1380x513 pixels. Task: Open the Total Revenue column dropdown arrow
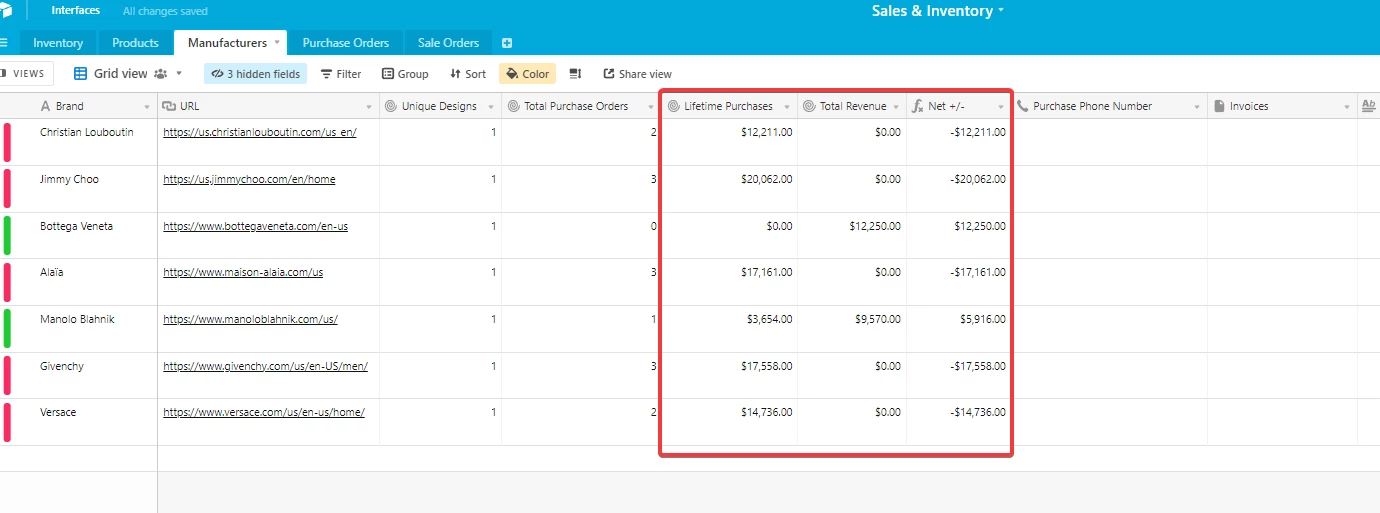(x=897, y=107)
